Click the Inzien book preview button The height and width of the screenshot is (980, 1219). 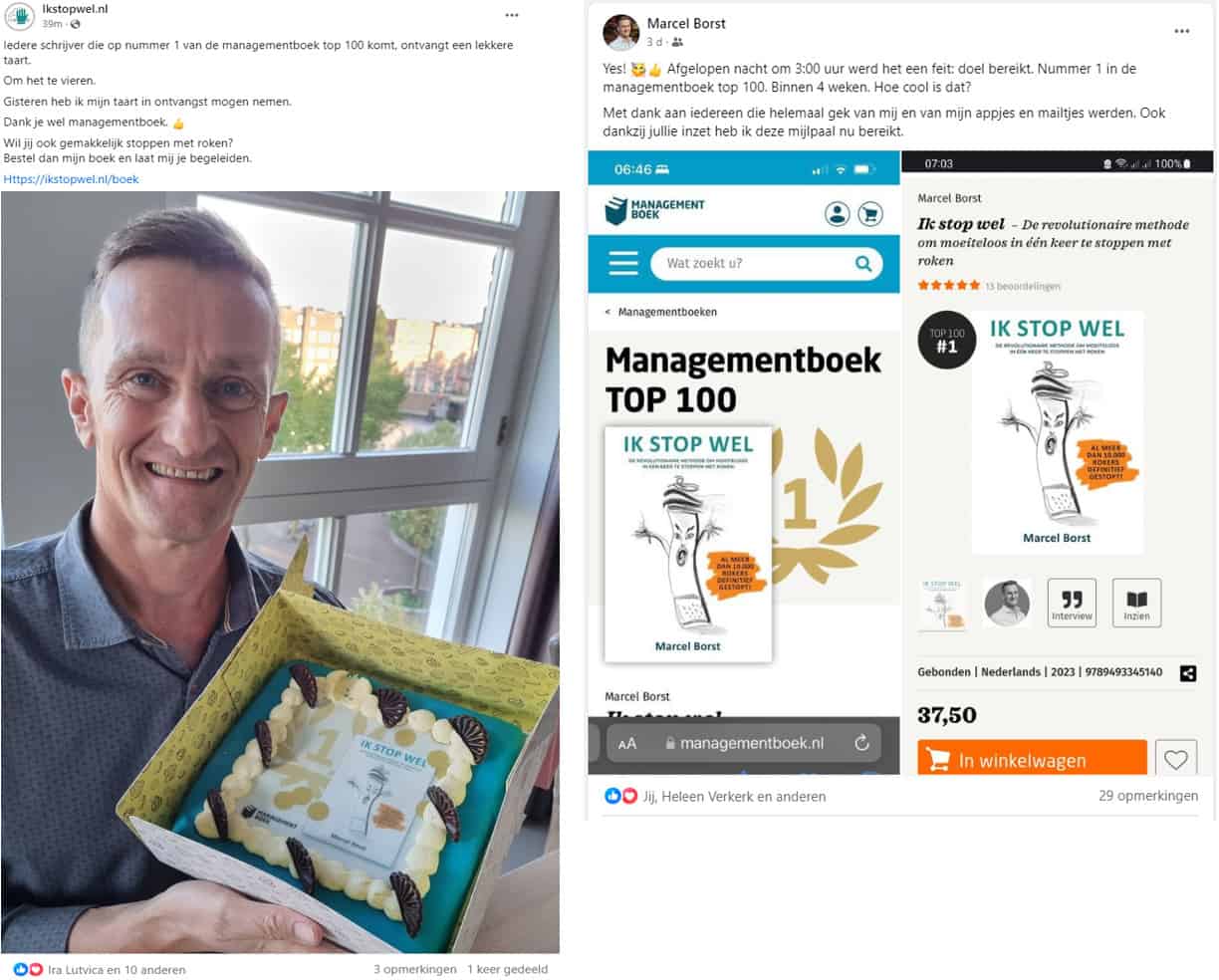(x=1136, y=603)
